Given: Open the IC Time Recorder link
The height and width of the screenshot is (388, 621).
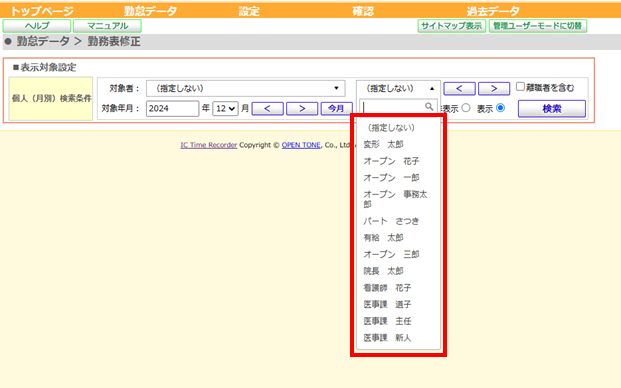Looking at the screenshot, I should click(209, 145).
